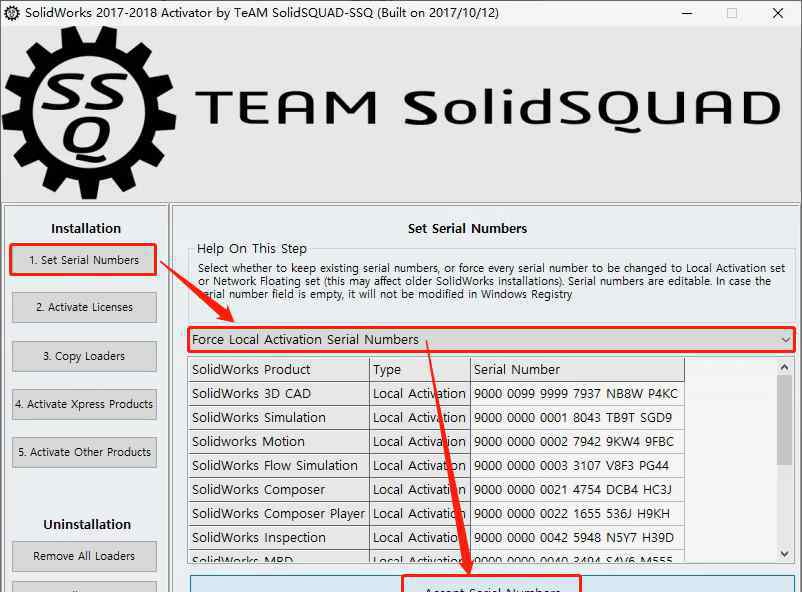Viewport: 802px width, 592px height.
Task: Edit serial number 9000 0000 0001 8043 TB9T SGD9
Action: click(x=577, y=418)
